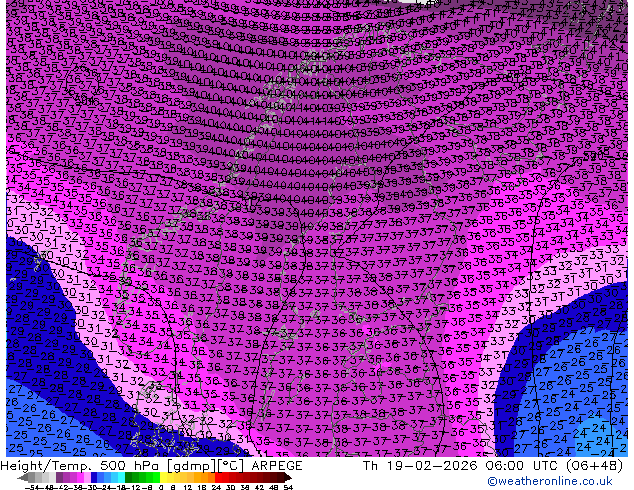Click the '(06+48)' forecast offset text
Viewport: 634px width, 490px height.
pos(594,466)
